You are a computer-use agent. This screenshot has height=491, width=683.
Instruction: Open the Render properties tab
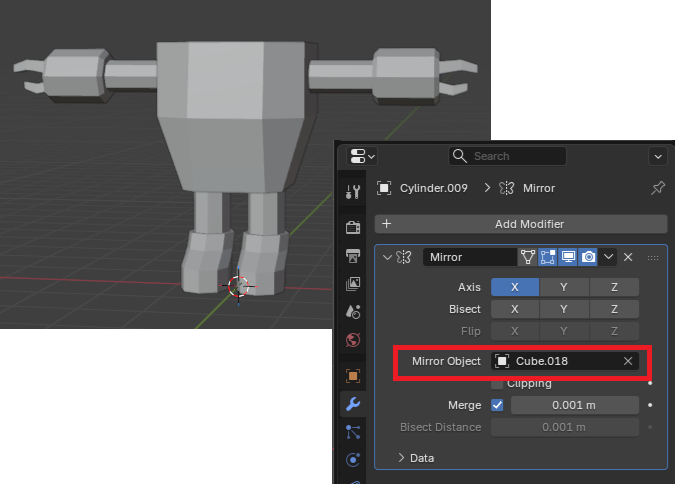(352, 227)
